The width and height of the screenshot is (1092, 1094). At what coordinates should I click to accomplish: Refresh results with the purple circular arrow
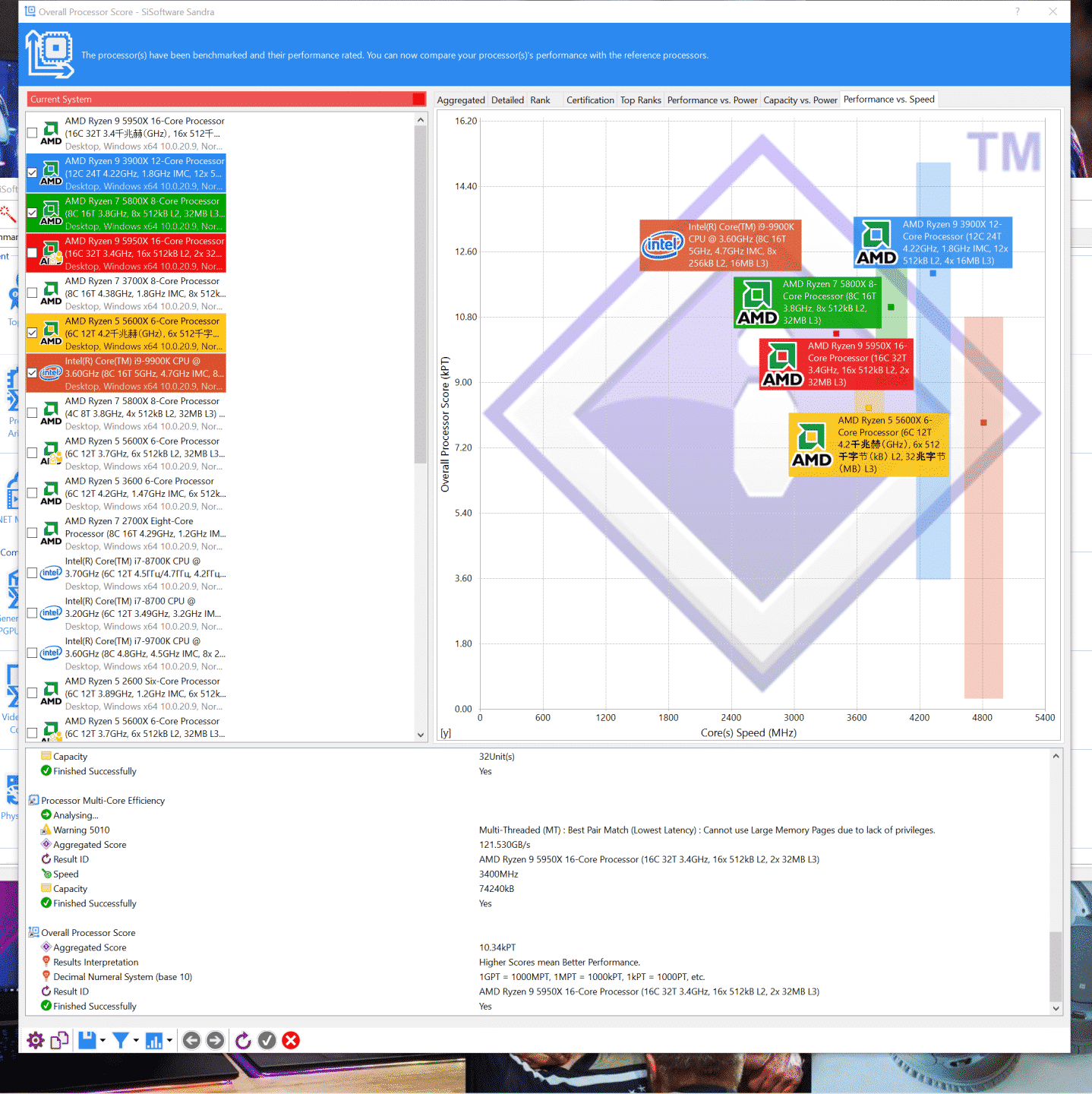tap(243, 1040)
